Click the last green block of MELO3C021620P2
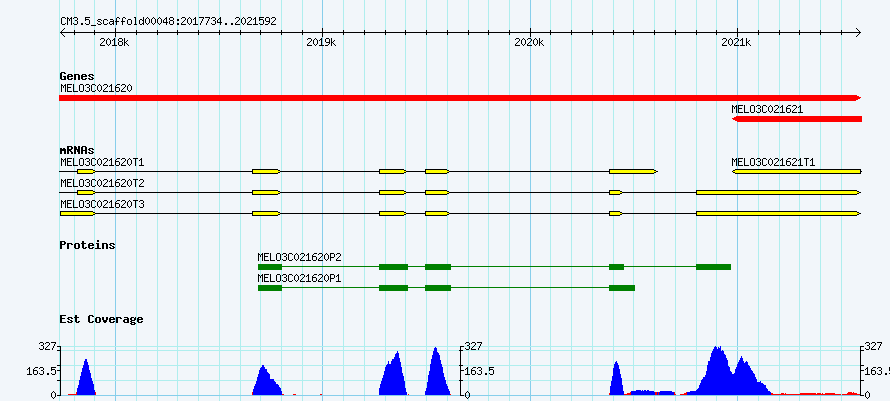 tap(713, 267)
